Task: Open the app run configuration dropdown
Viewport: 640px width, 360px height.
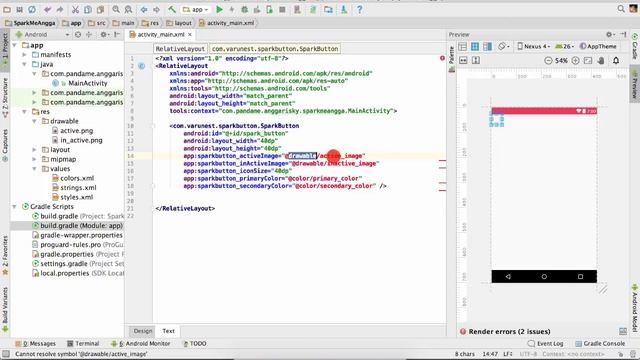Action: pyautogui.click(x=196, y=9)
